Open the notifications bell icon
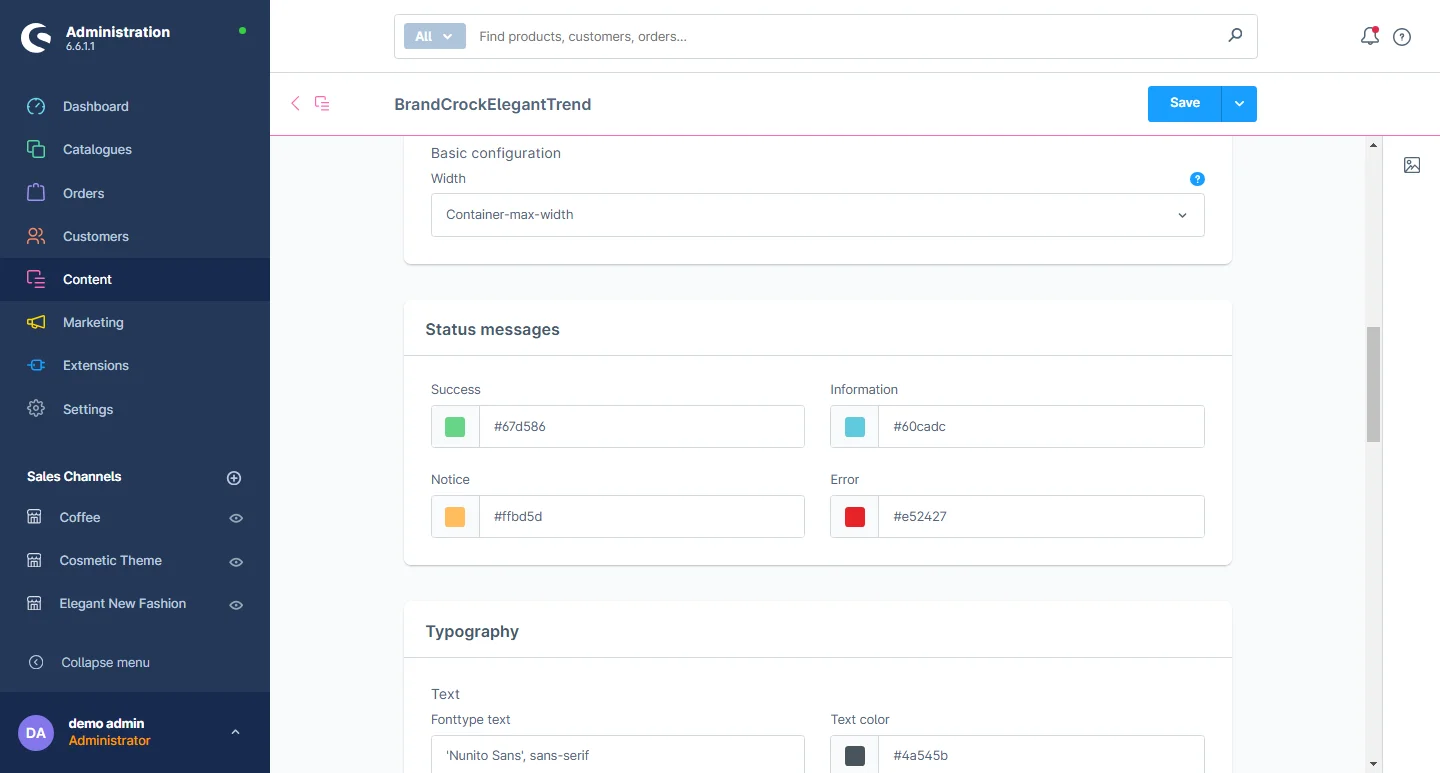The height and width of the screenshot is (773, 1440). [x=1369, y=37]
